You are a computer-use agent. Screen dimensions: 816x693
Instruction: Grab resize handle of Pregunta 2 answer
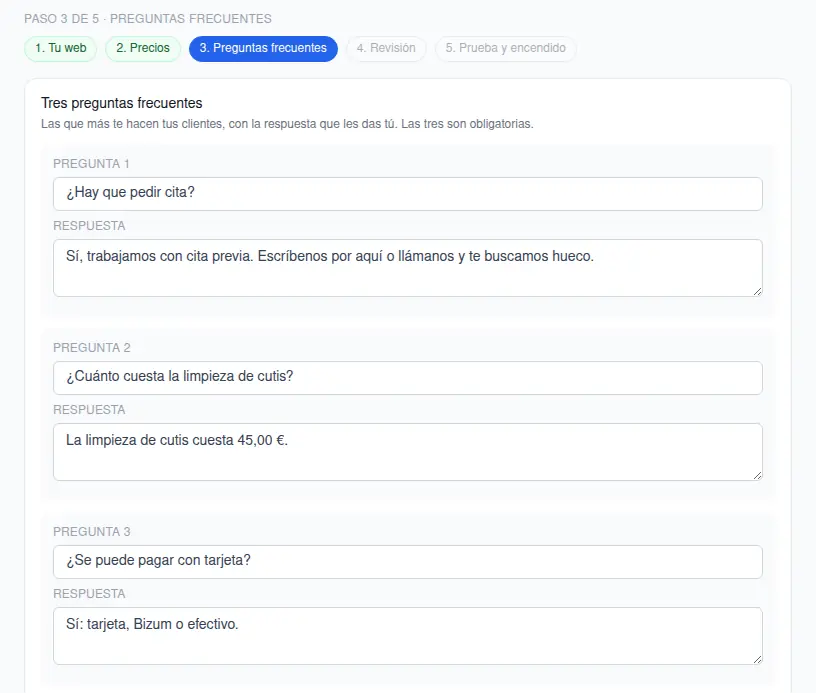(x=758, y=476)
